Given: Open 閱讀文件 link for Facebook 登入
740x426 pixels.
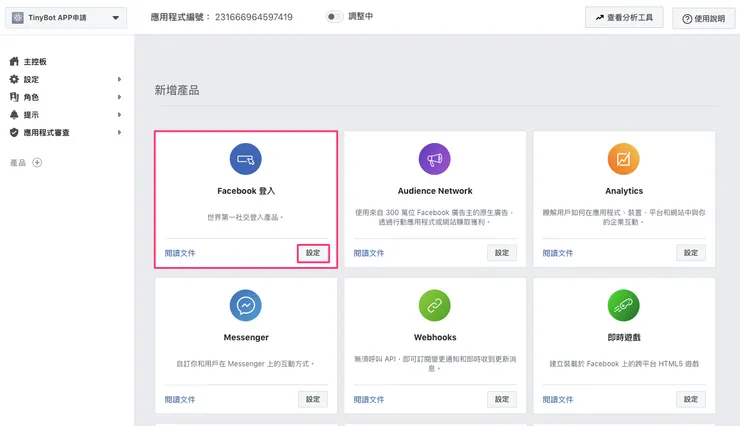Looking at the screenshot, I should pyautogui.click(x=180, y=253).
